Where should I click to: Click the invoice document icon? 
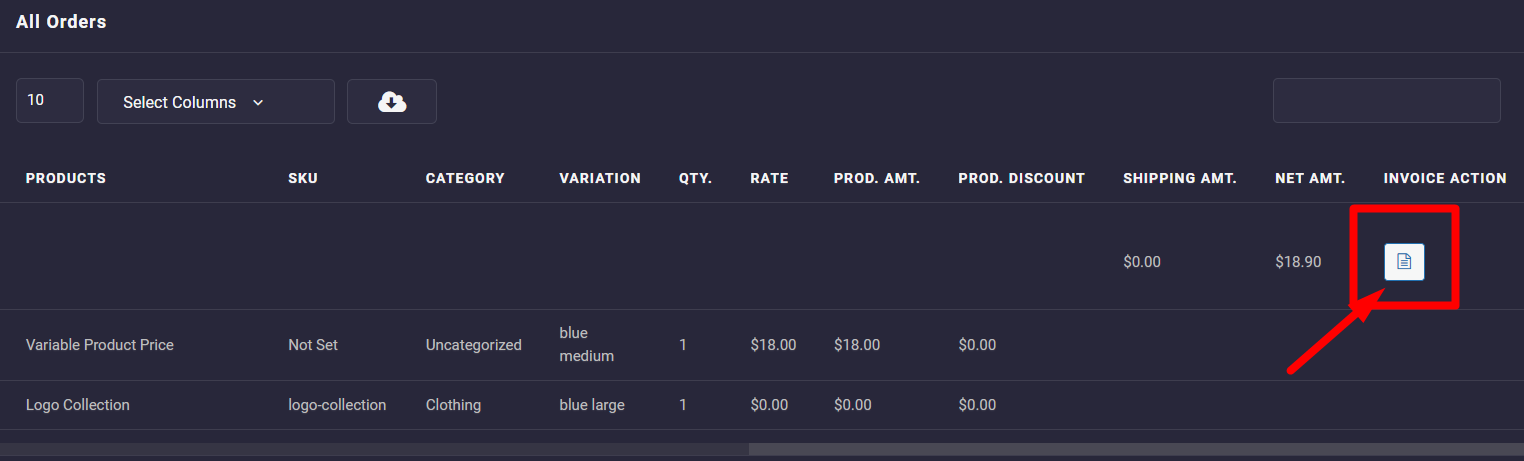[x=1404, y=262]
